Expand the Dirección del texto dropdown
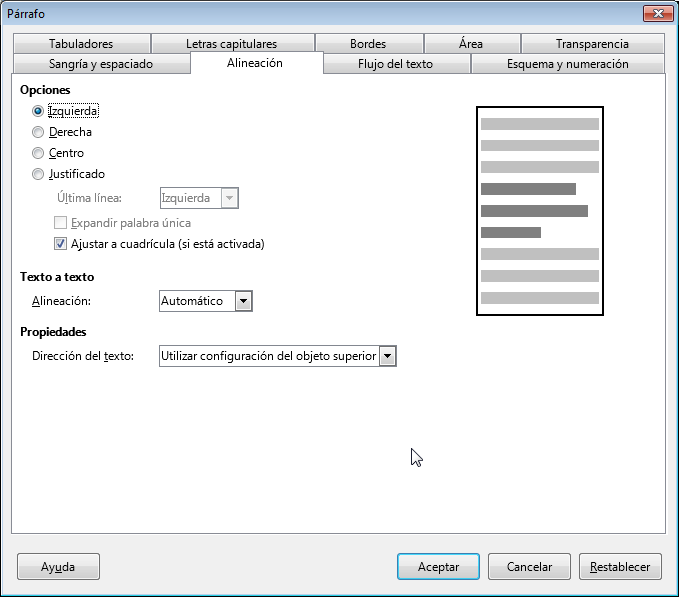 tap(388, 356)
